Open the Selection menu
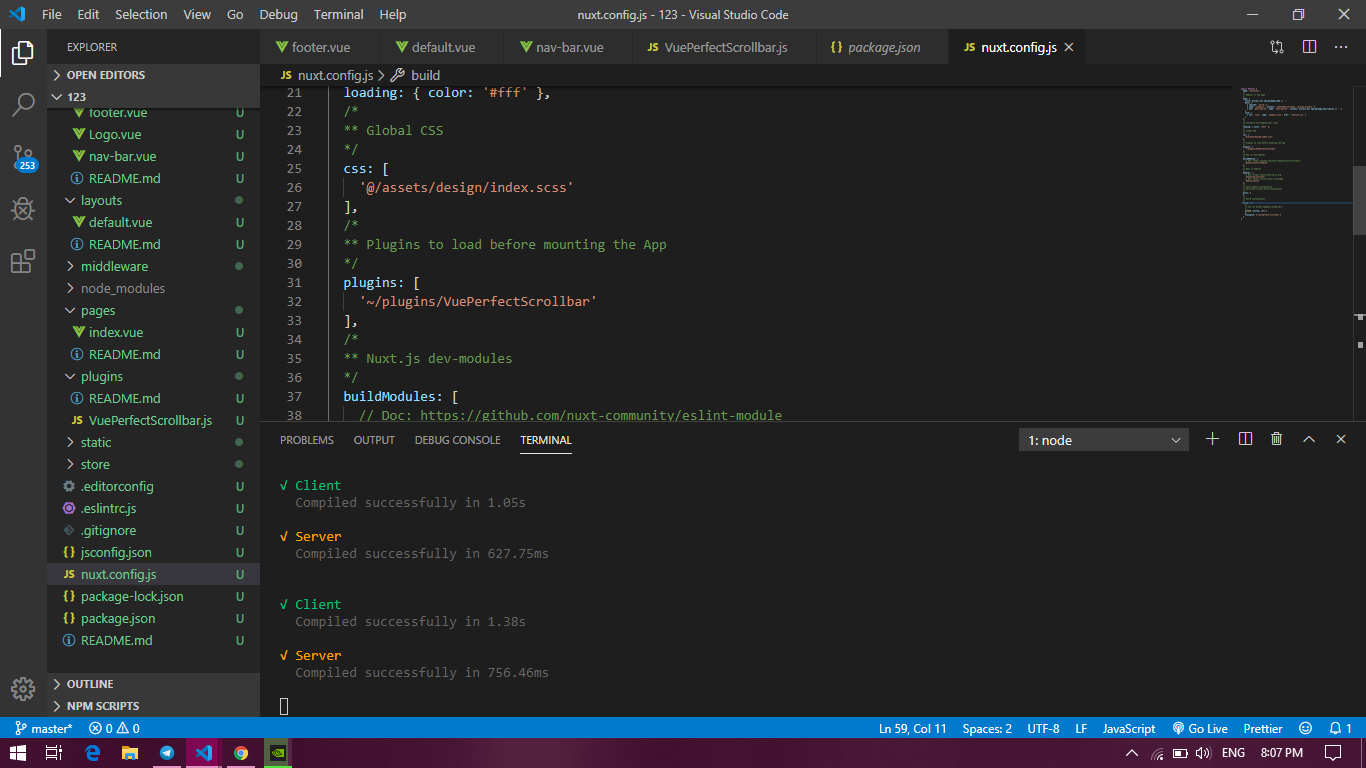Image resolution: width=1366 pixels, height=768 pixels. tap(141, 14)
